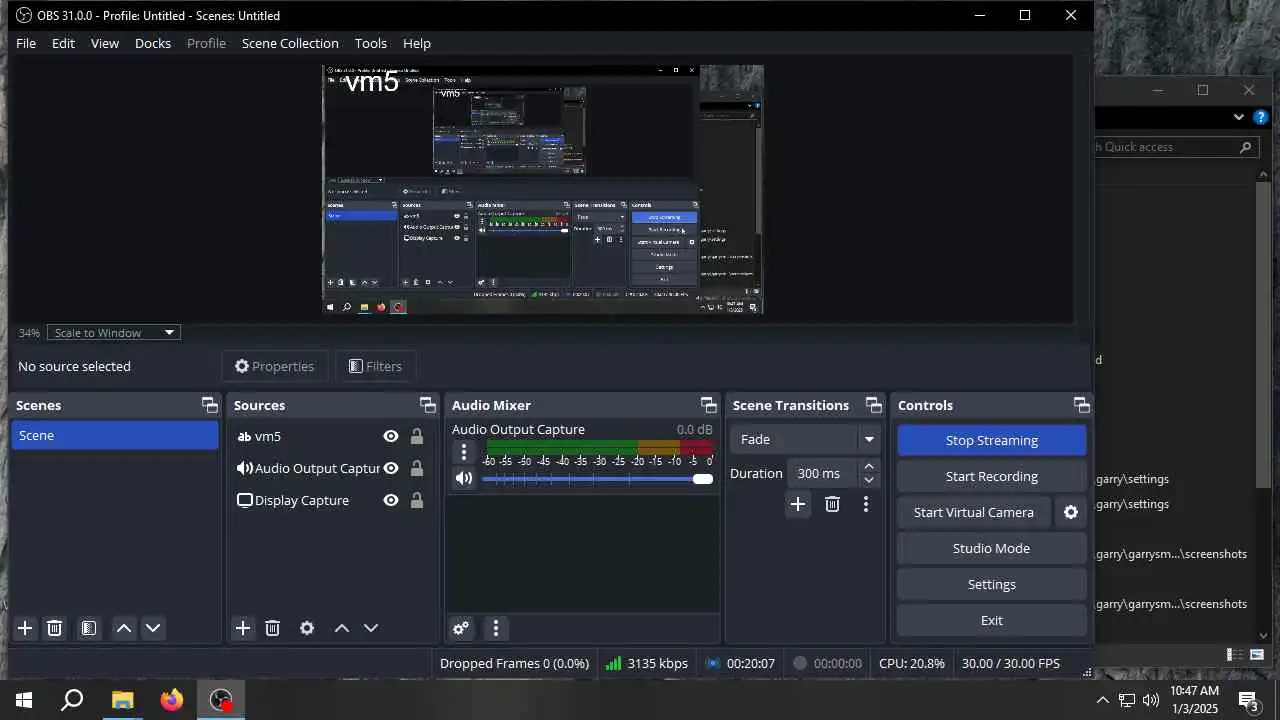Click Start Recording button
The image size is (1280, 720).
(991, 476)
